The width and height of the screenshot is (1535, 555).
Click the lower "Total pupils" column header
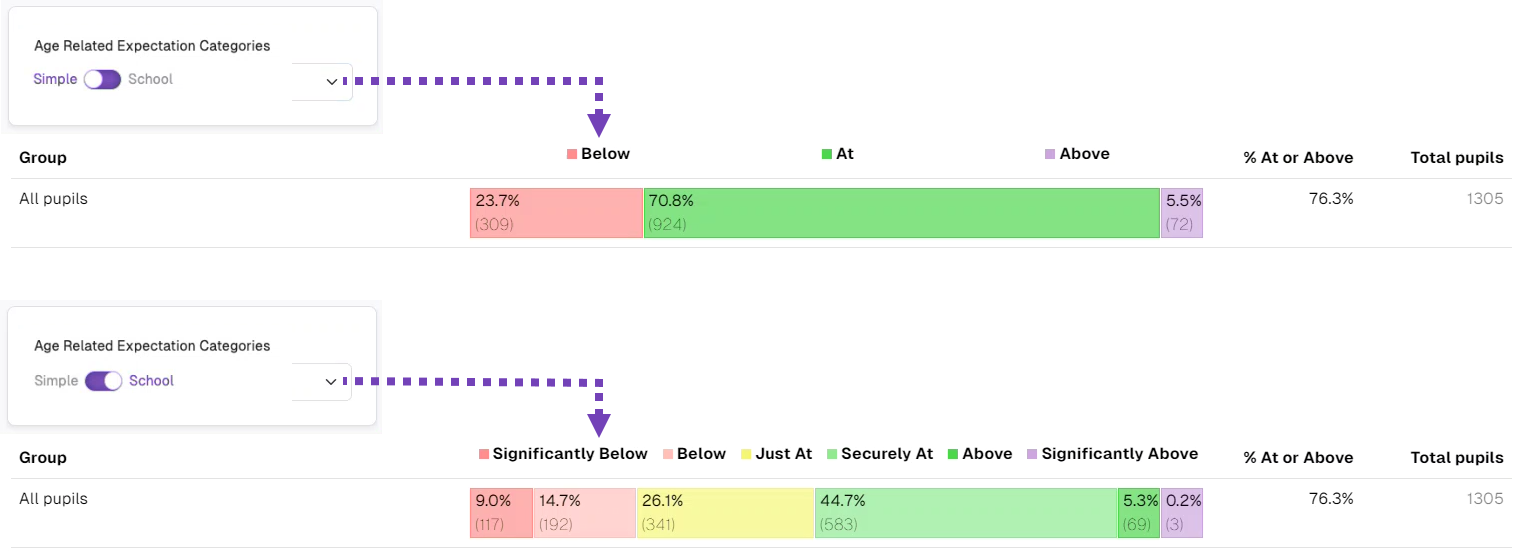[1456, 458]
